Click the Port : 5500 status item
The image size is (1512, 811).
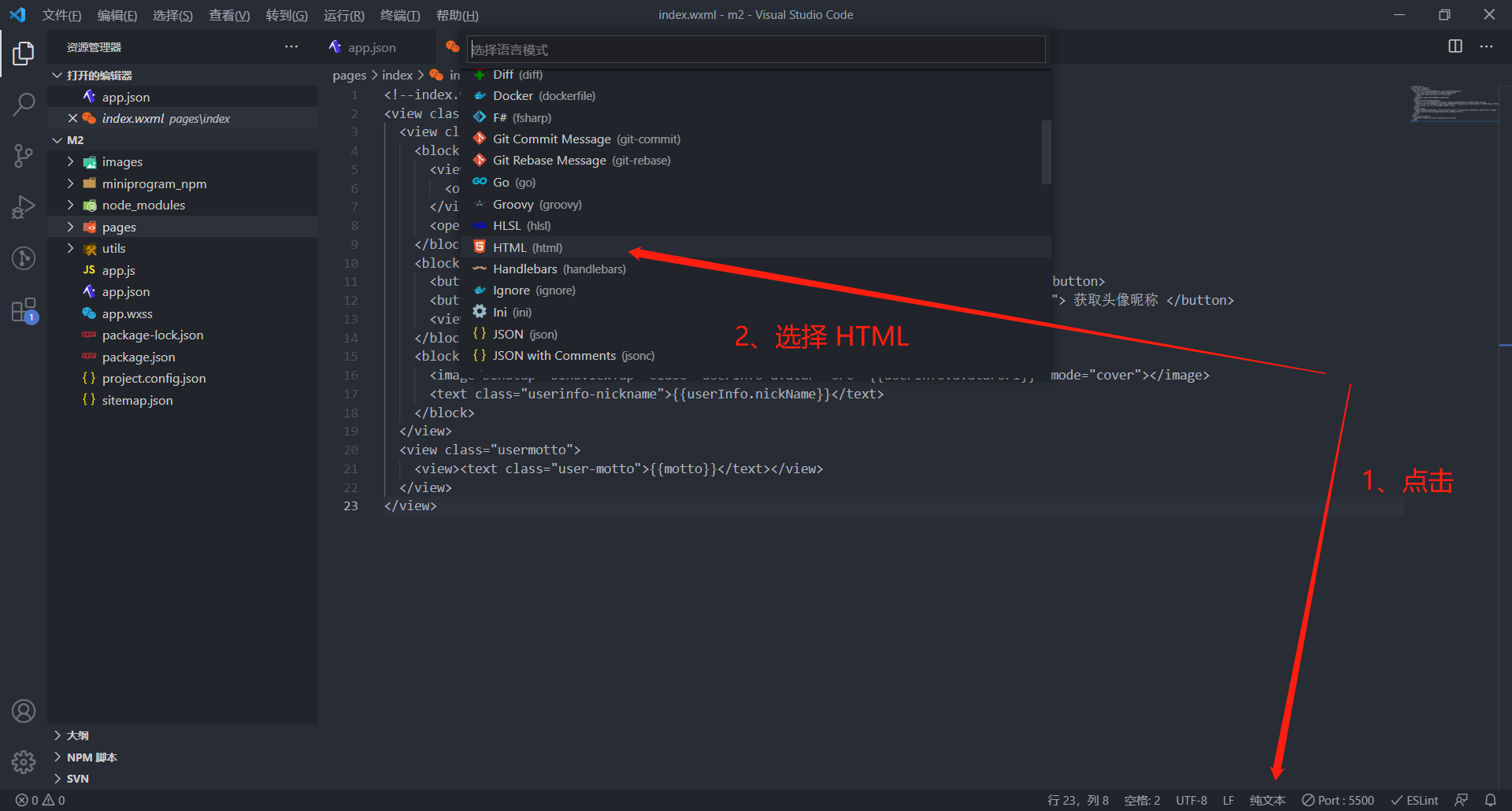pos(1338,800)
